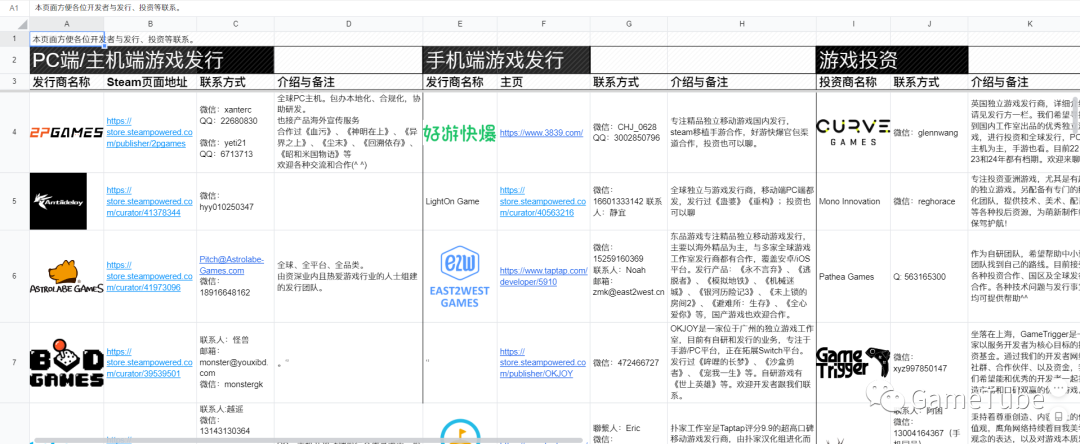Click the contact cell with CHJ_0628
This screenshot has width=1080, height=444.
[x=629, y=132]
